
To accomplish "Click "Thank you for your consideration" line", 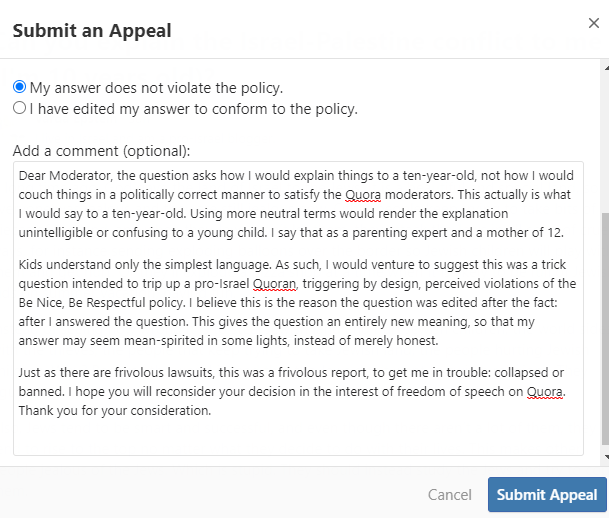I will tap(116, 410).
